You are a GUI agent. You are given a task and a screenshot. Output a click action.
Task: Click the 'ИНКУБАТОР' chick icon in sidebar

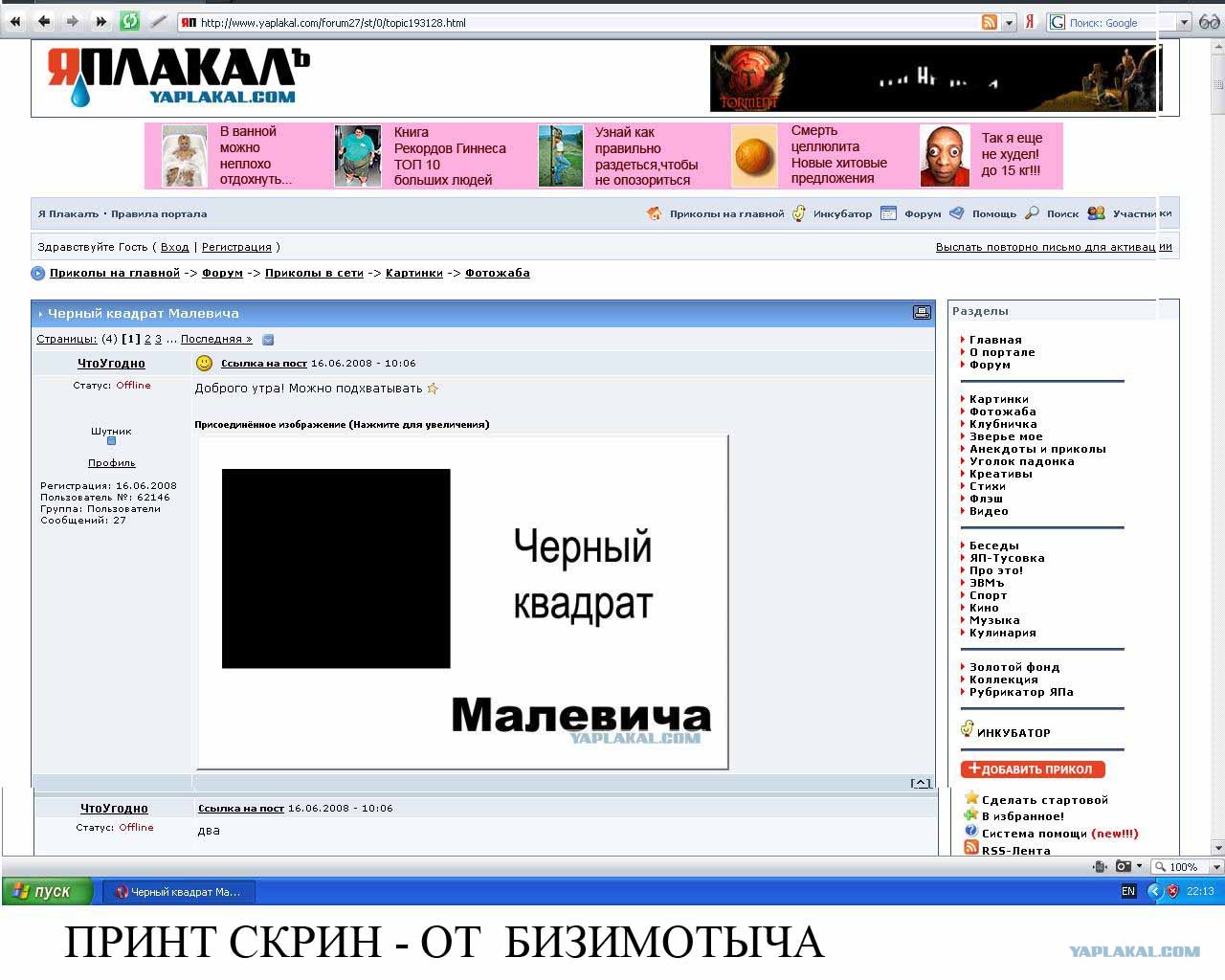(968, 729)
